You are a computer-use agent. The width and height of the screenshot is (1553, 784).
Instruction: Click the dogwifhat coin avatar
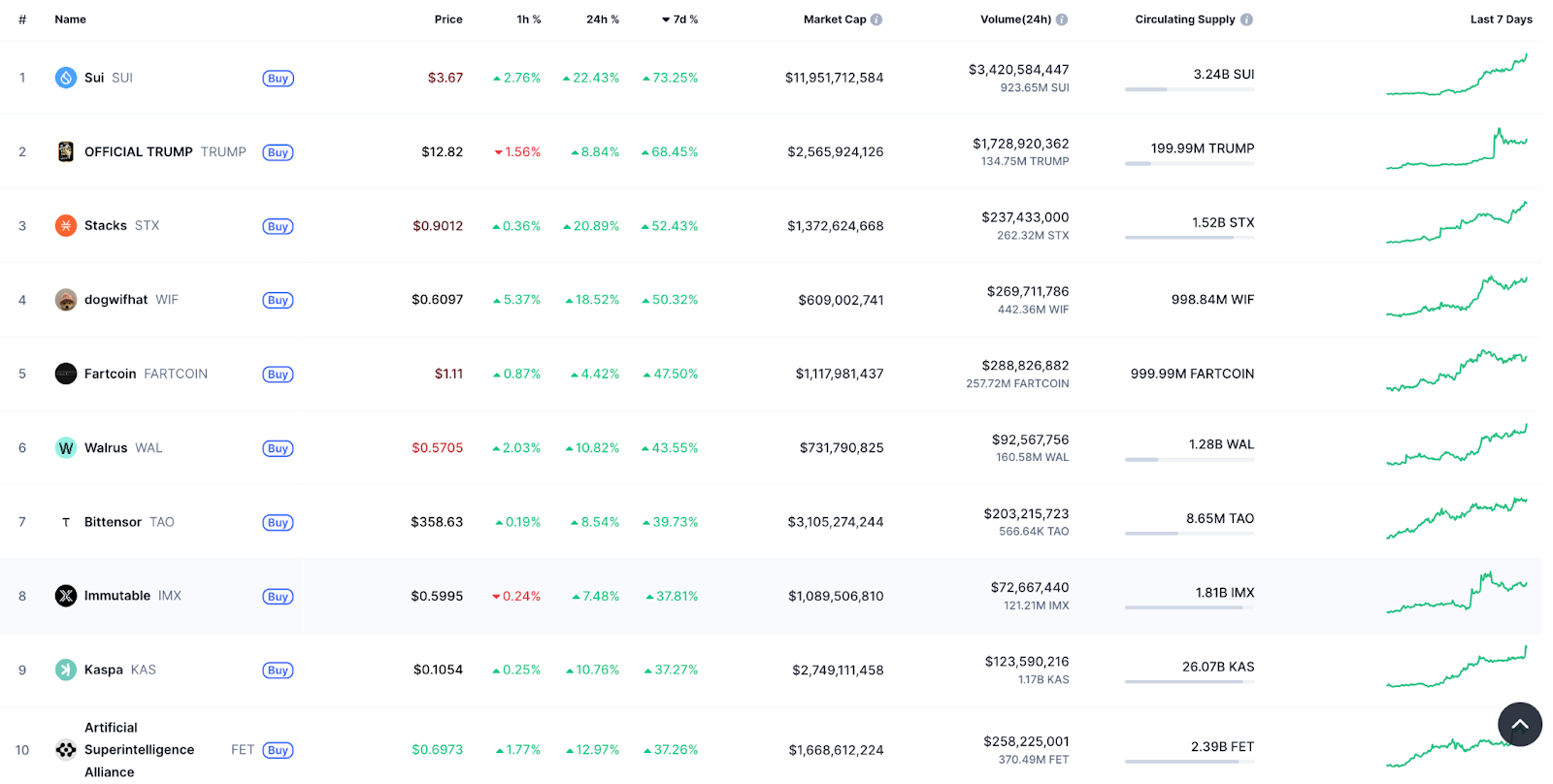(x=66, y=300)
